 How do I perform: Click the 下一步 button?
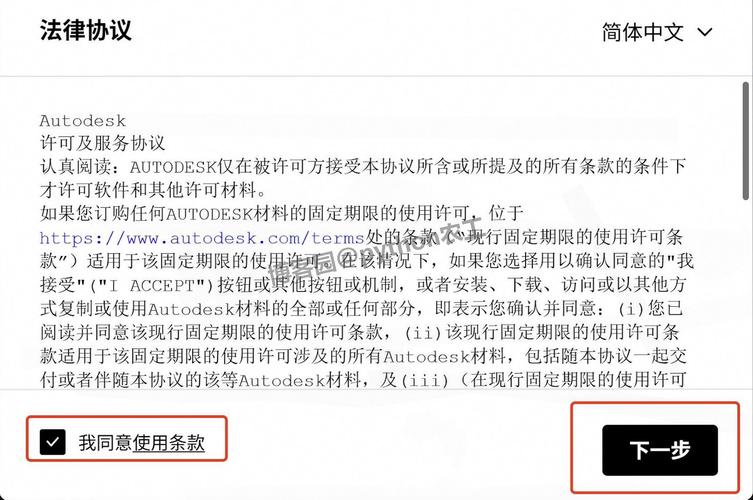(660, 450)
